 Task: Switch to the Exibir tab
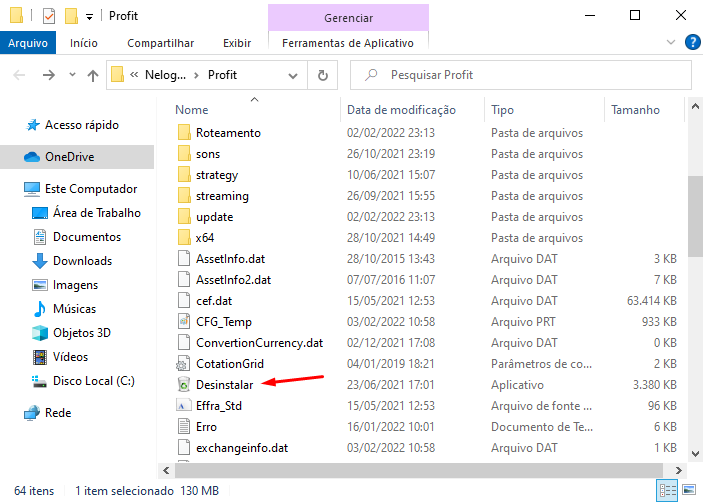pyautogui.click(x=237, y=43)
